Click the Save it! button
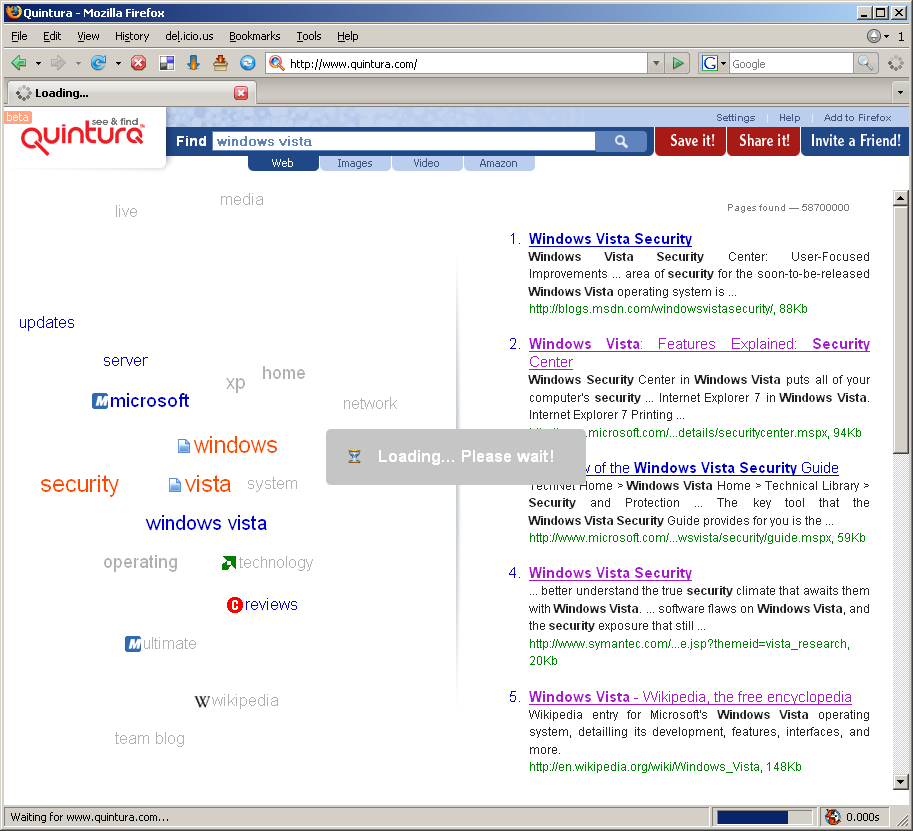This screenshot has width=913, height=831. [x=692, y=142]
